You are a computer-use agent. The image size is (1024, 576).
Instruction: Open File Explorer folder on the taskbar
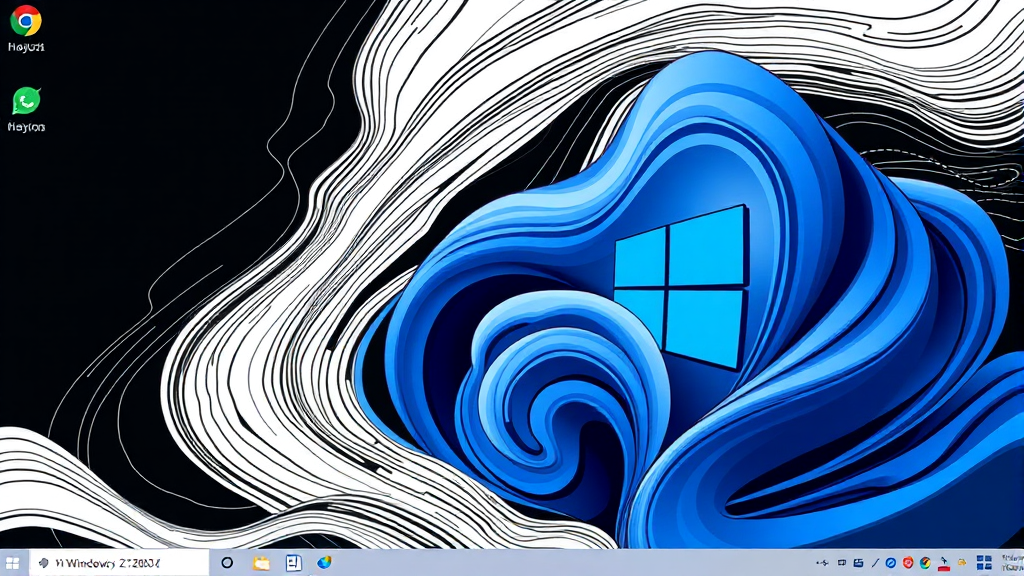pyautogui.click(x=261, y=563)
